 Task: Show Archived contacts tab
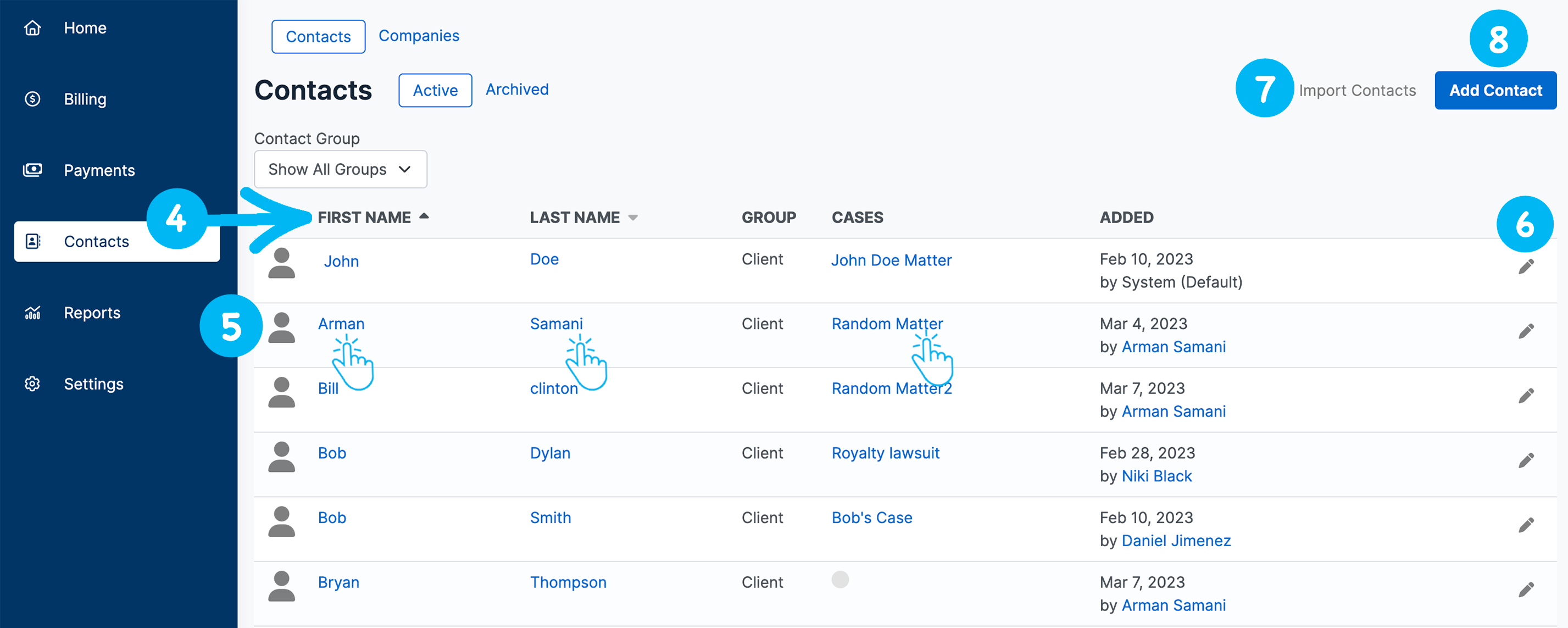[517, 90]
